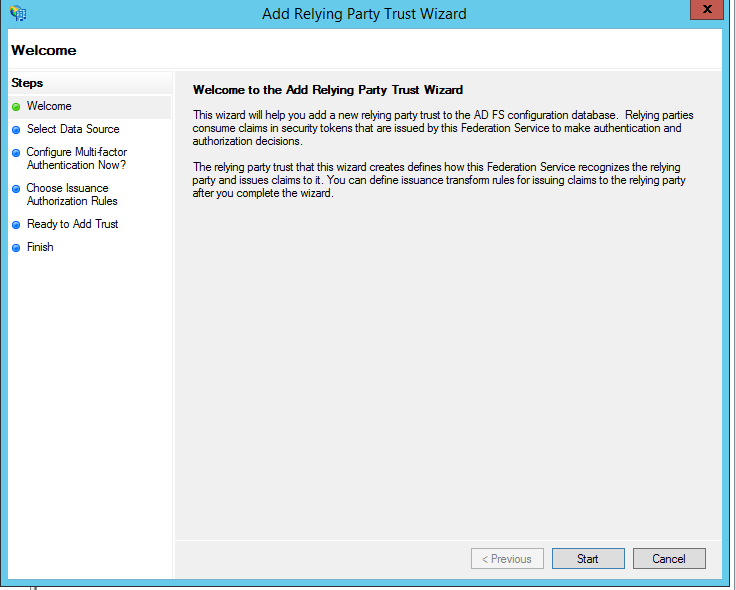Click blue bullet beside Select Data Source
The width and height of the screenshot is (736, 590).
16,130
